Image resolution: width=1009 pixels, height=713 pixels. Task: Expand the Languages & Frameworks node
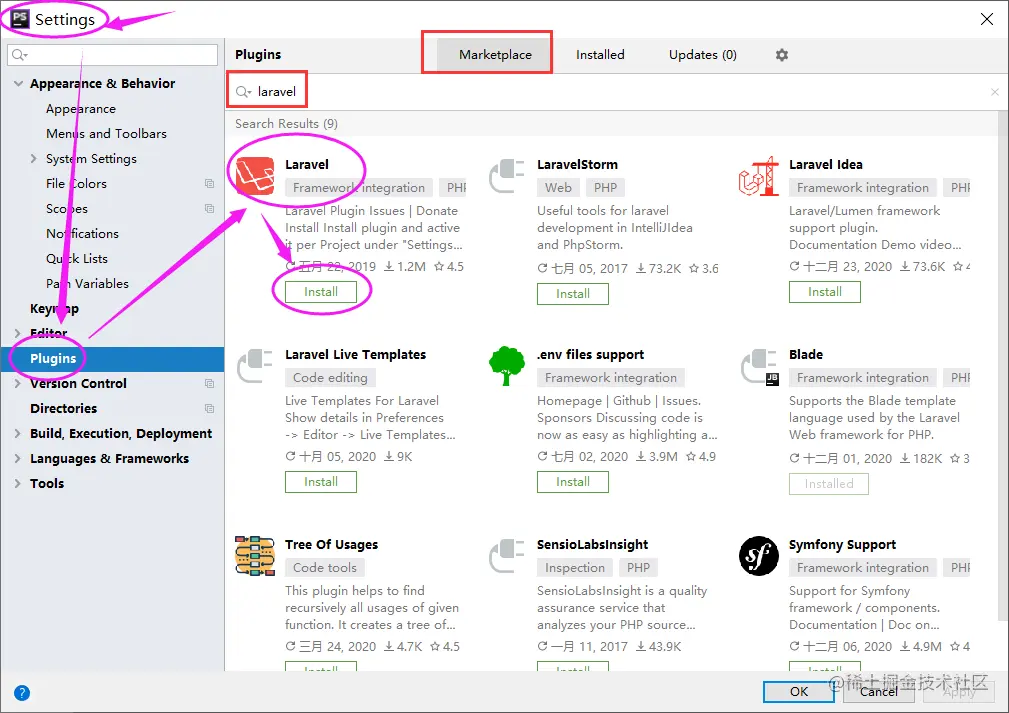click(17, 459)
